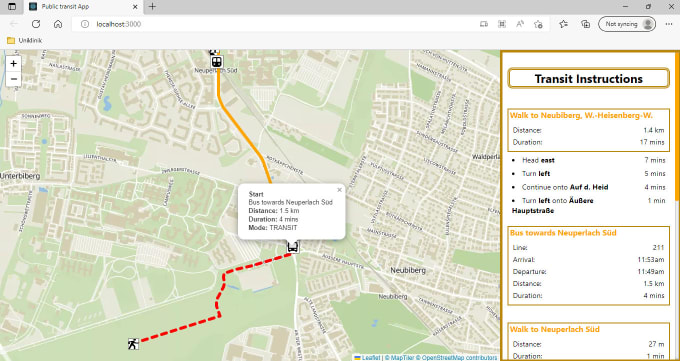Click the walking person marker on map
The width and height of the screenshot is (680, 361).
pos(133,344)
